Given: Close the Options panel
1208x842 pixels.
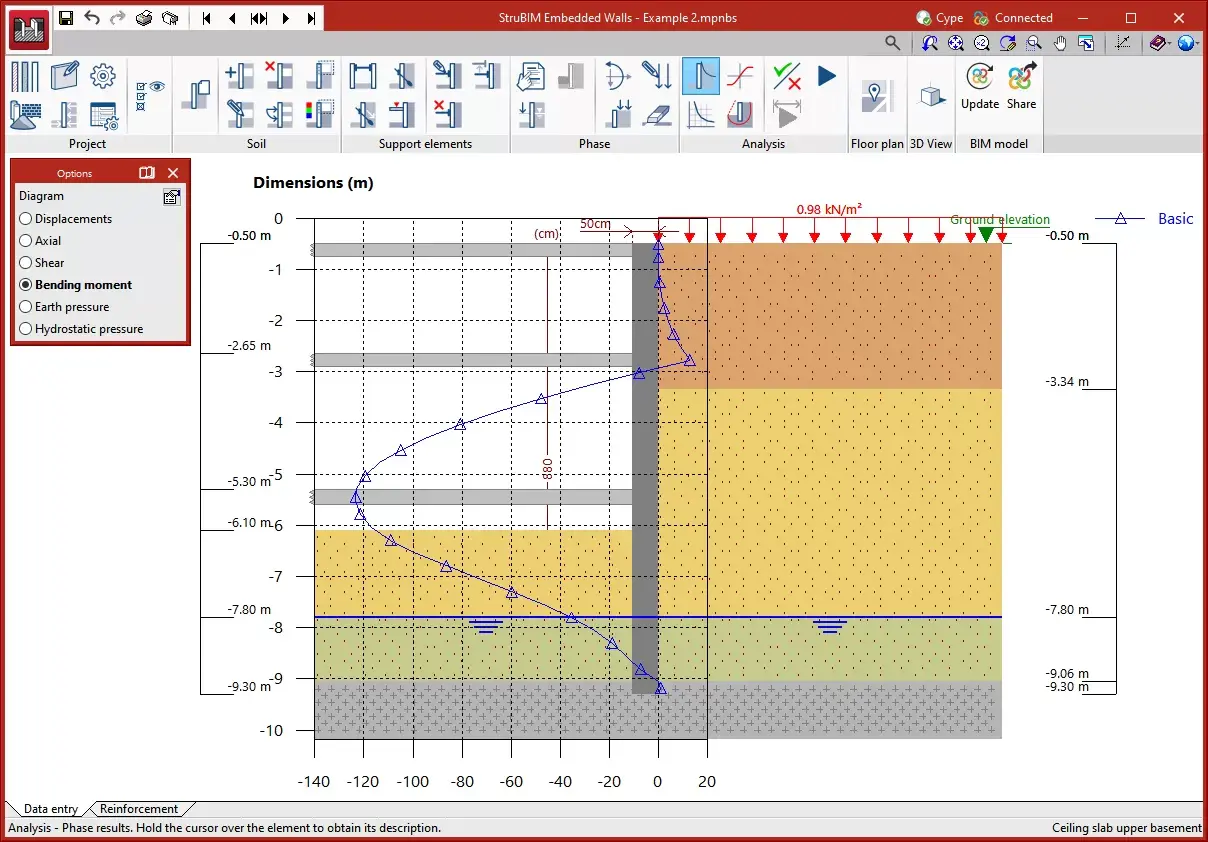Looking at the screenshot, I should 173,173.
